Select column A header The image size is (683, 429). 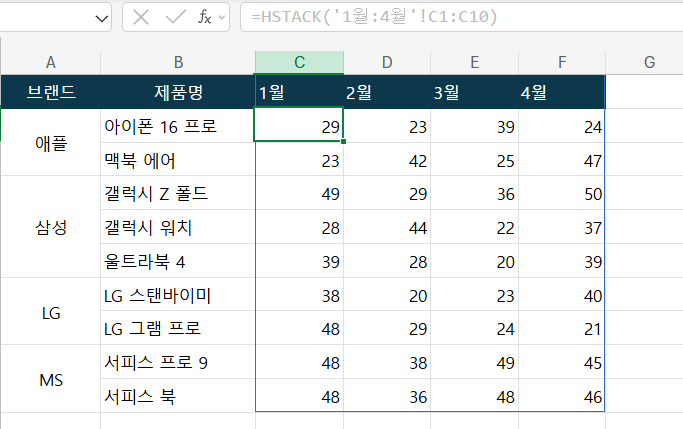(51, 62)
